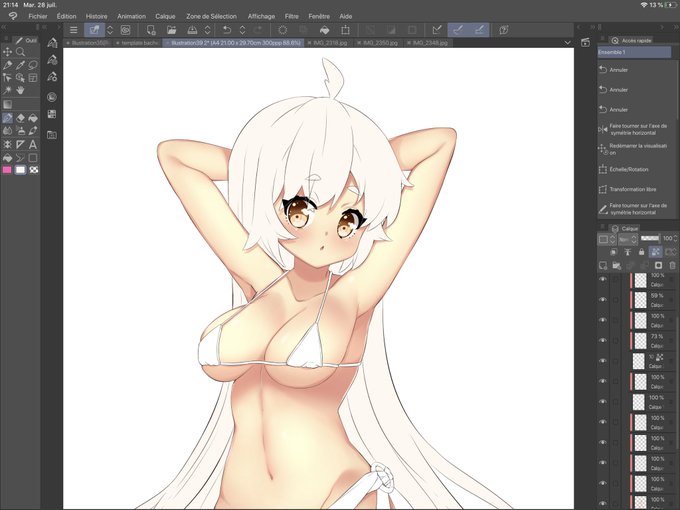Select the Zoom magnifier tool
Image resolution: width=680 pixels, height=510 pixels.
coord(20,52)
